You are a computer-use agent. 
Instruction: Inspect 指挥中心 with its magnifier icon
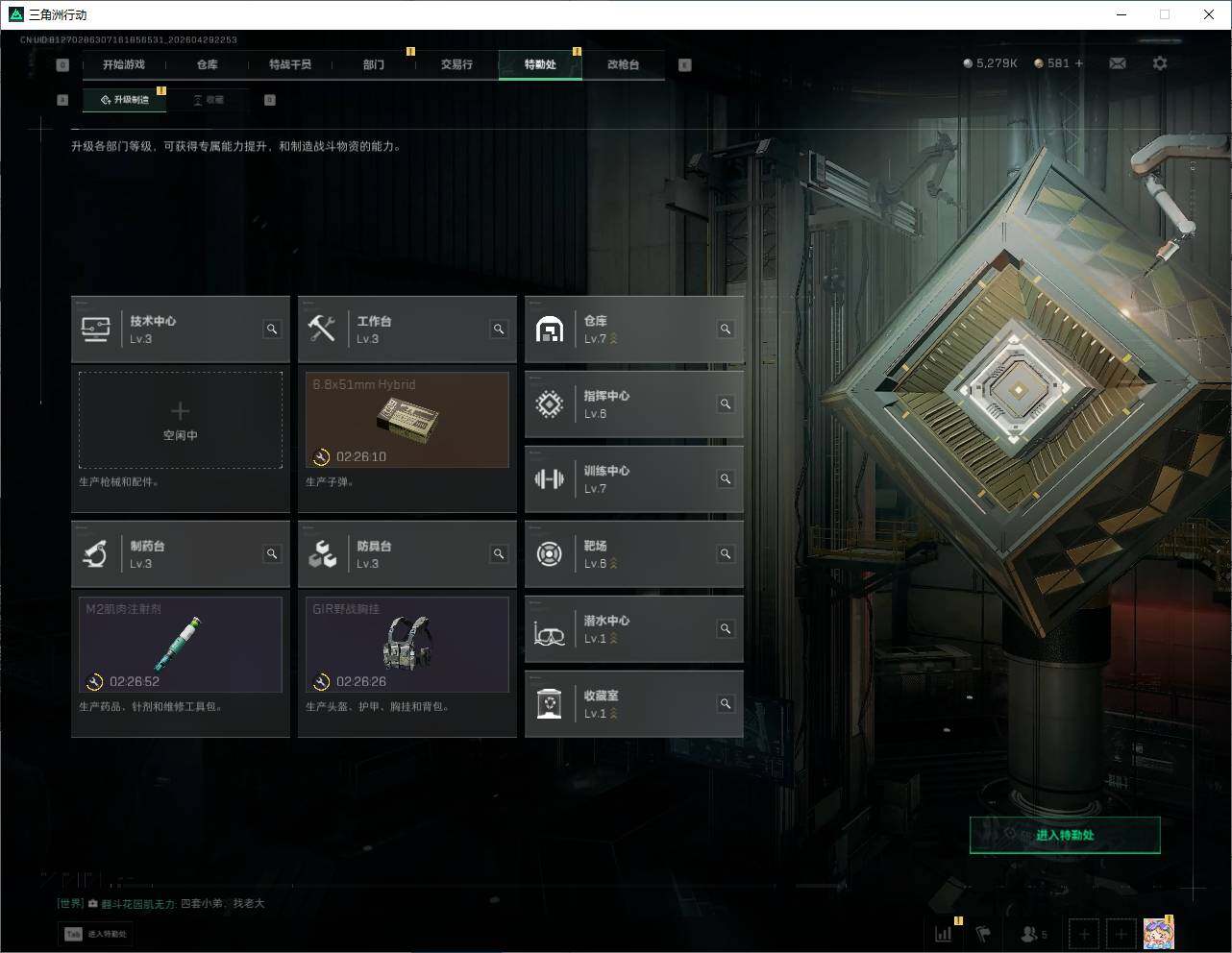coord(726,404)
